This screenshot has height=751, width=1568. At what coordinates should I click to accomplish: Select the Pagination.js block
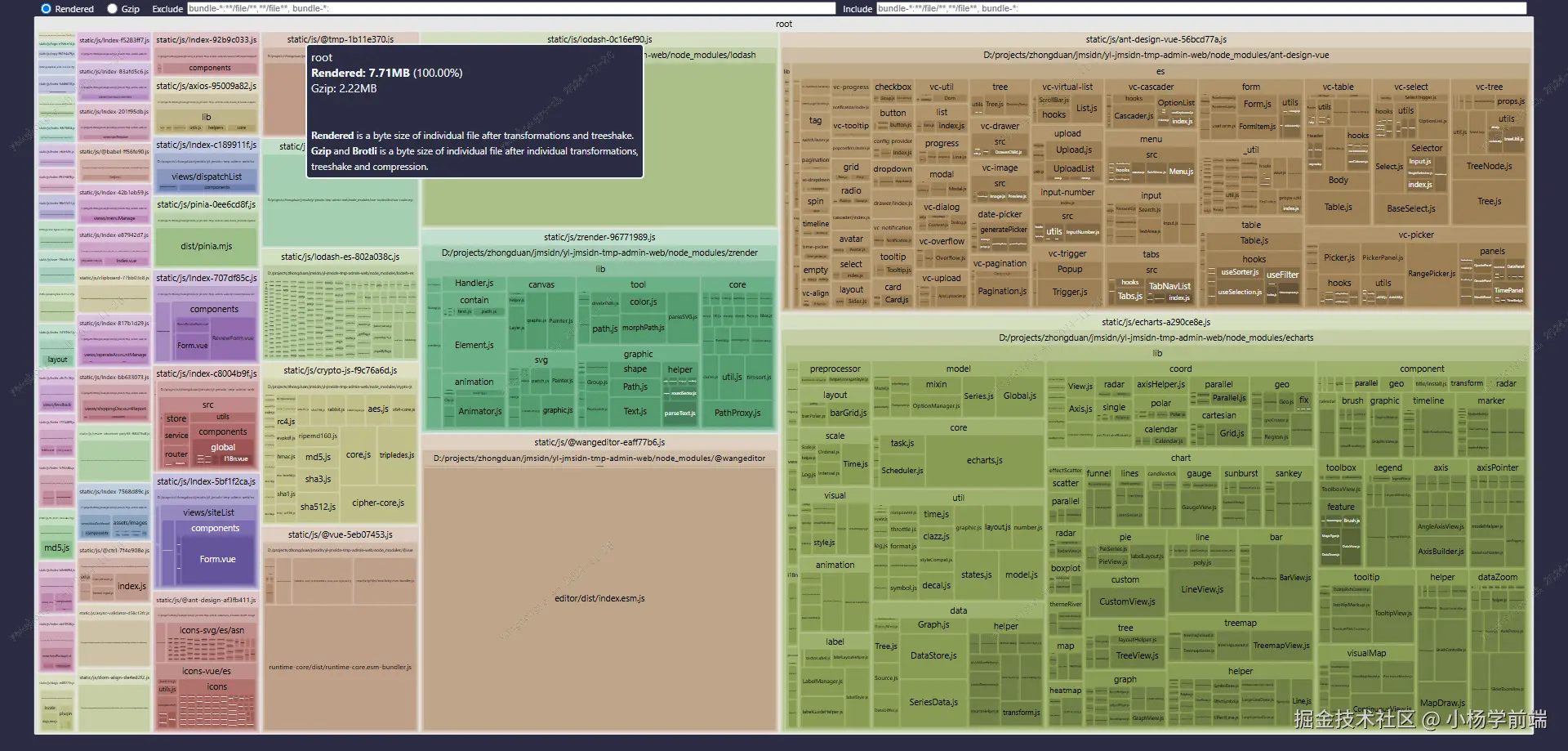[x=1002, y=291]
